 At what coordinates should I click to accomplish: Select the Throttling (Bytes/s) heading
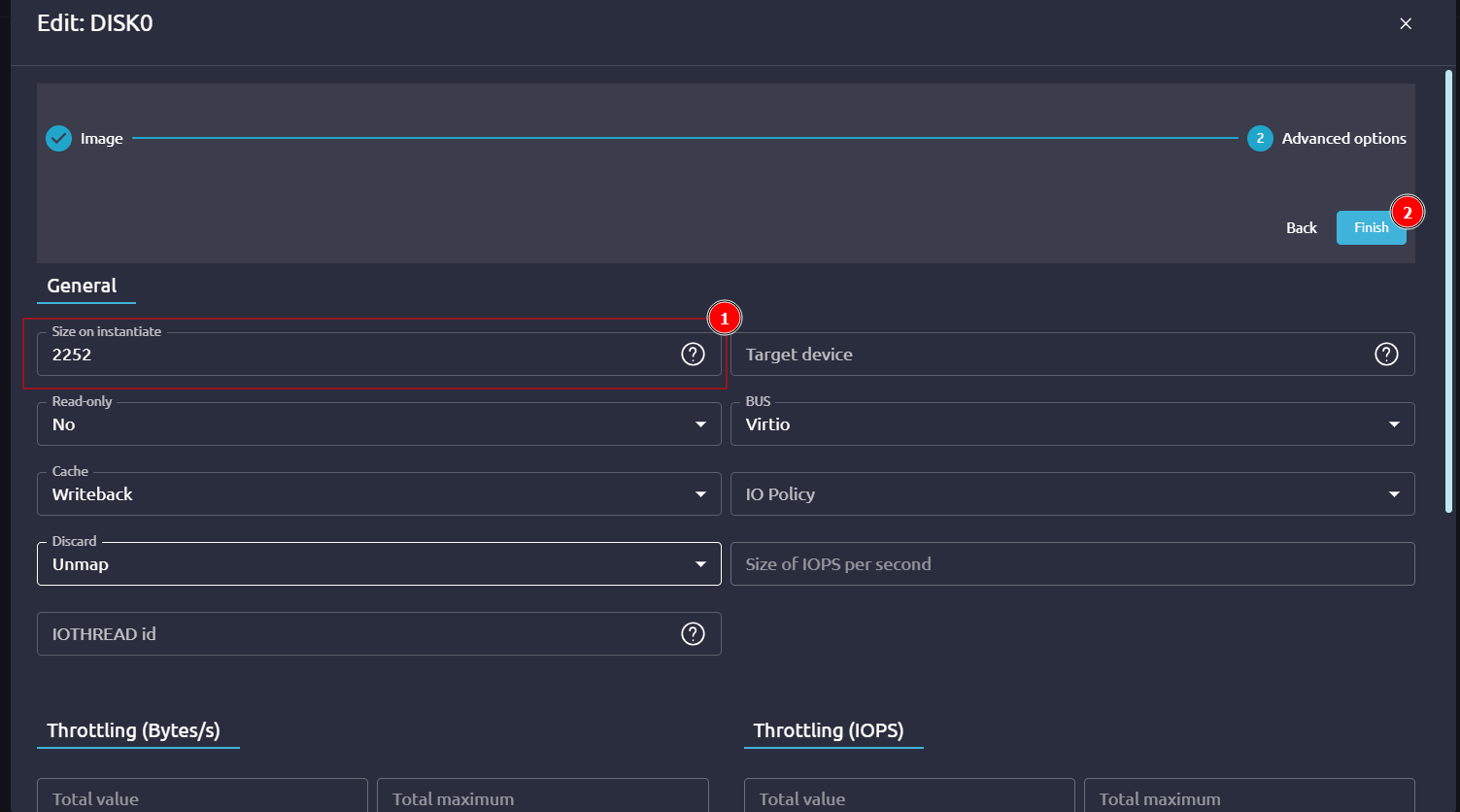[x=133, y=730]
